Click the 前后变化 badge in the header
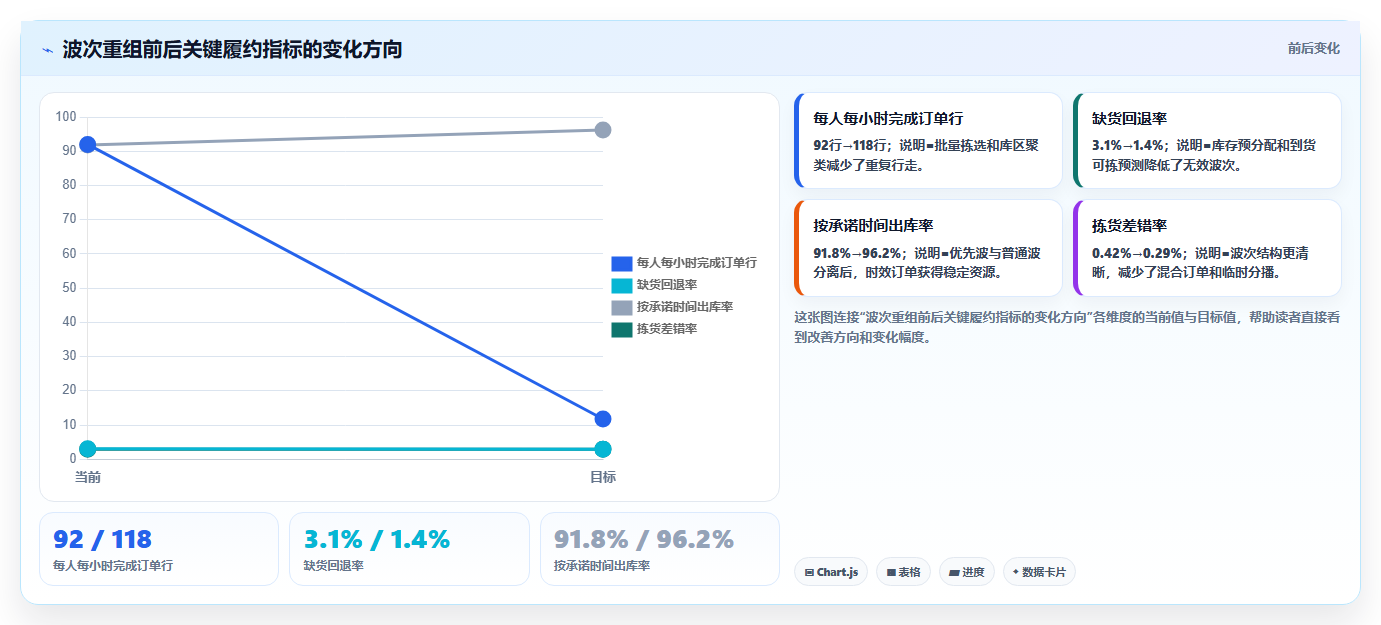This screenshot has width=1381, height=625. (1313, 48)
